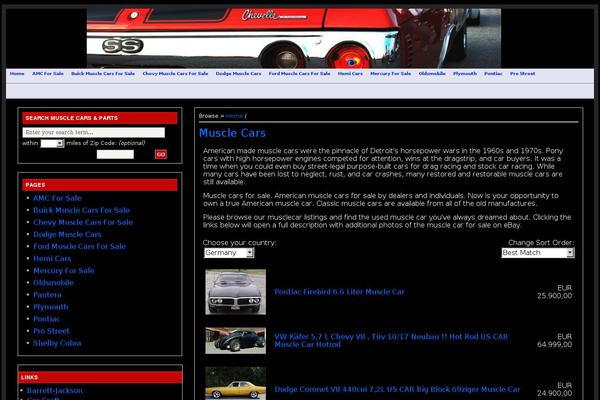Open Dodge Muscle Cars sidebar link
Image resolution: width=600 pixels, height=400 pixels.
[67, 234]
